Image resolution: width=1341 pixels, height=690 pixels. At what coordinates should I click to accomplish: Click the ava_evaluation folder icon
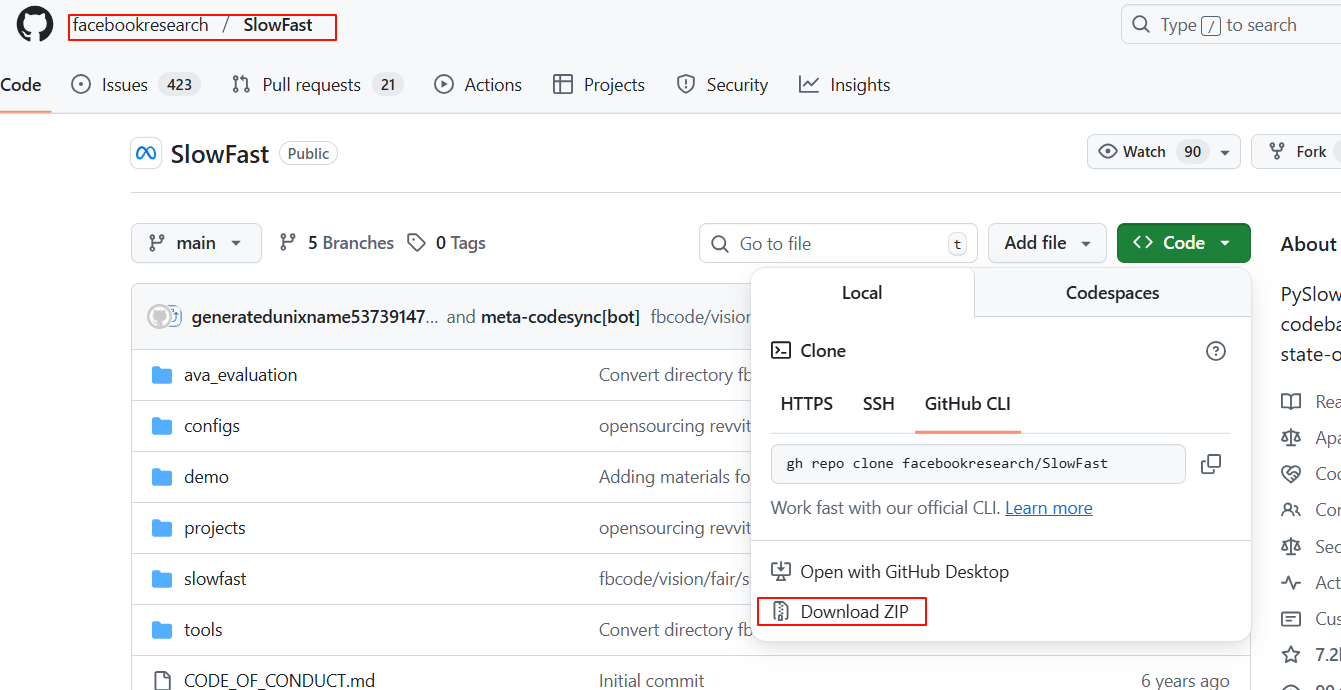tap(162, 375)
